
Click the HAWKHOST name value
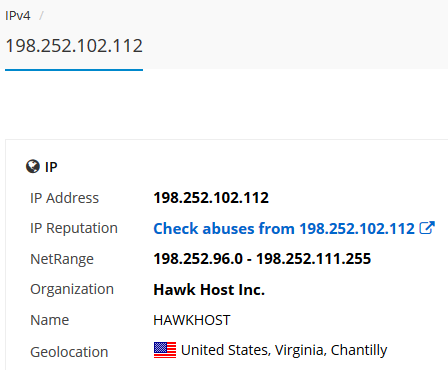point(192,320)
